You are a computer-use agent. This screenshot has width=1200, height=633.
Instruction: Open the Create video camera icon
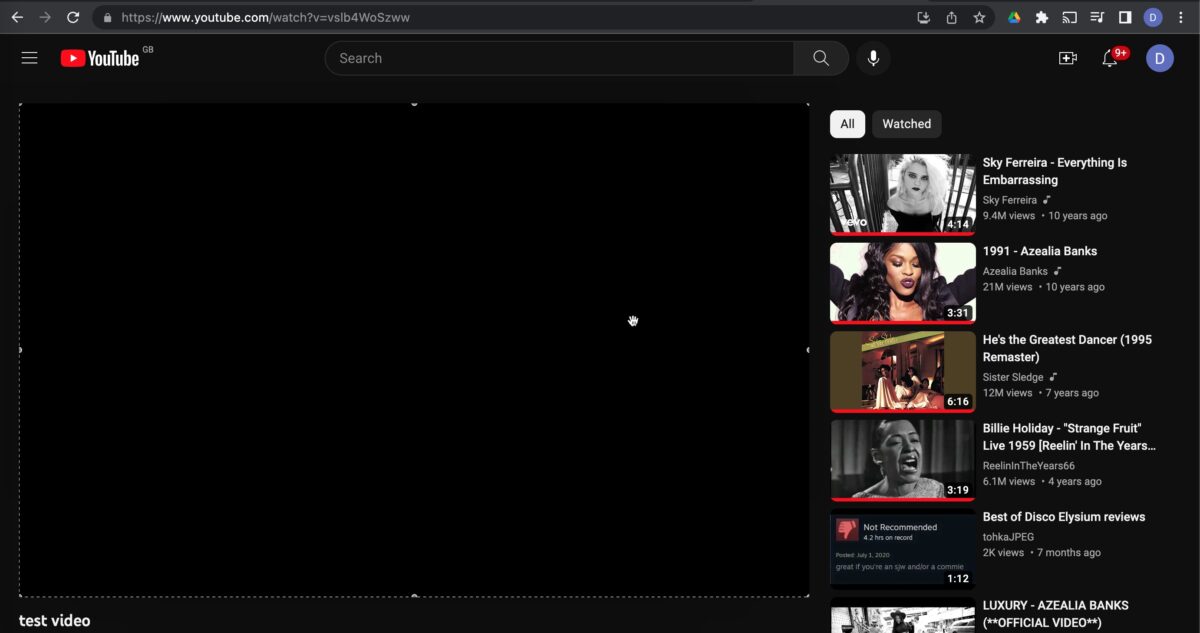(x=1067, y=58)
